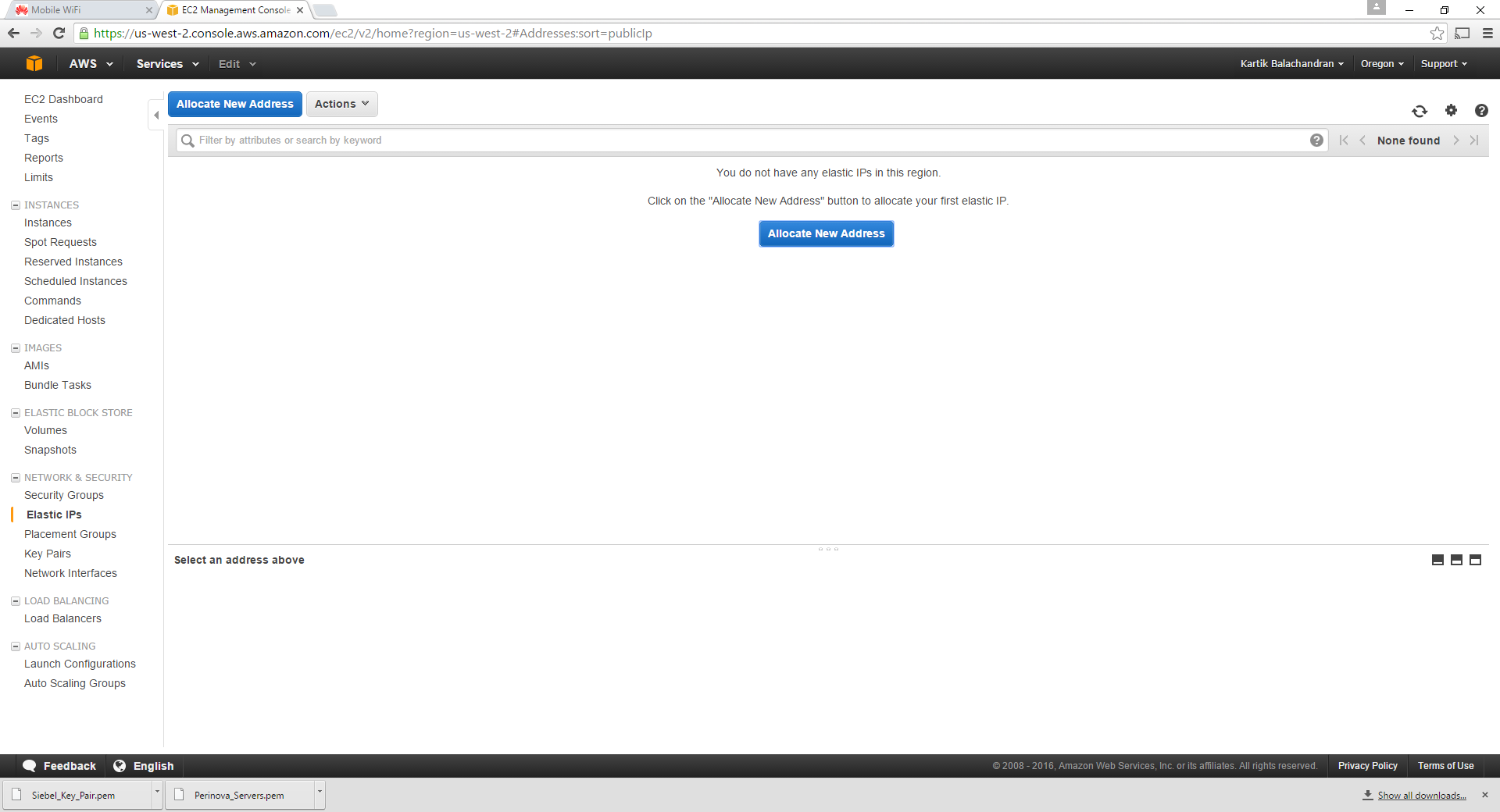
Task: Open Show all downloads link
Action: point(1422,796)
